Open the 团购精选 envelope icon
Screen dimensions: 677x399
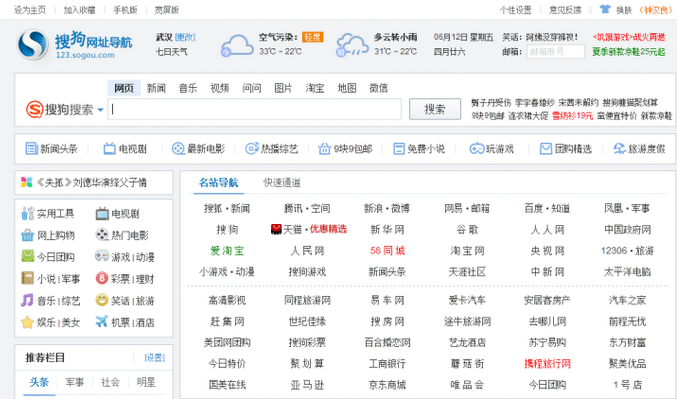[x=546, y=149]
